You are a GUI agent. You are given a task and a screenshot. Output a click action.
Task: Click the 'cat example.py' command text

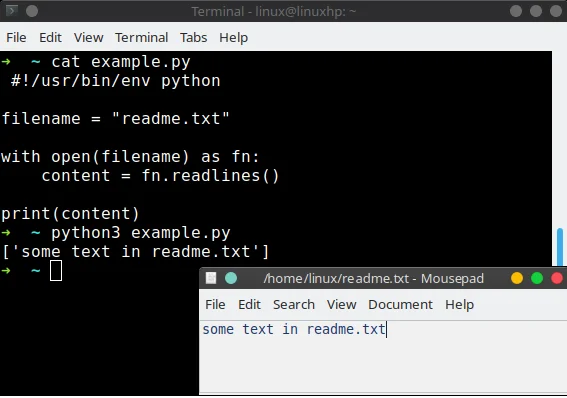[121, 62]
